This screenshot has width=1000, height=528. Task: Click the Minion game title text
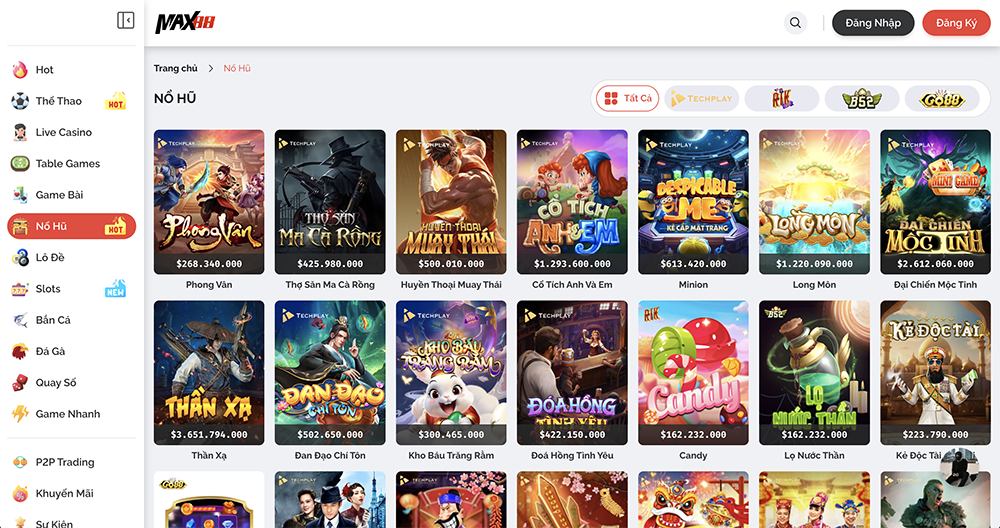(x=693, y=284)
